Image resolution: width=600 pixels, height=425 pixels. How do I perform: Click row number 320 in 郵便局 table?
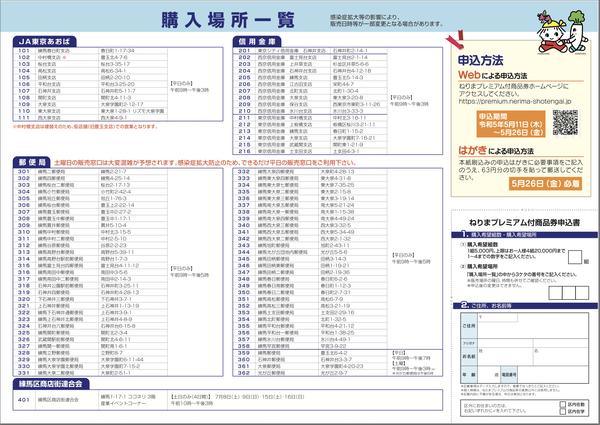click(x=24, y=299)
